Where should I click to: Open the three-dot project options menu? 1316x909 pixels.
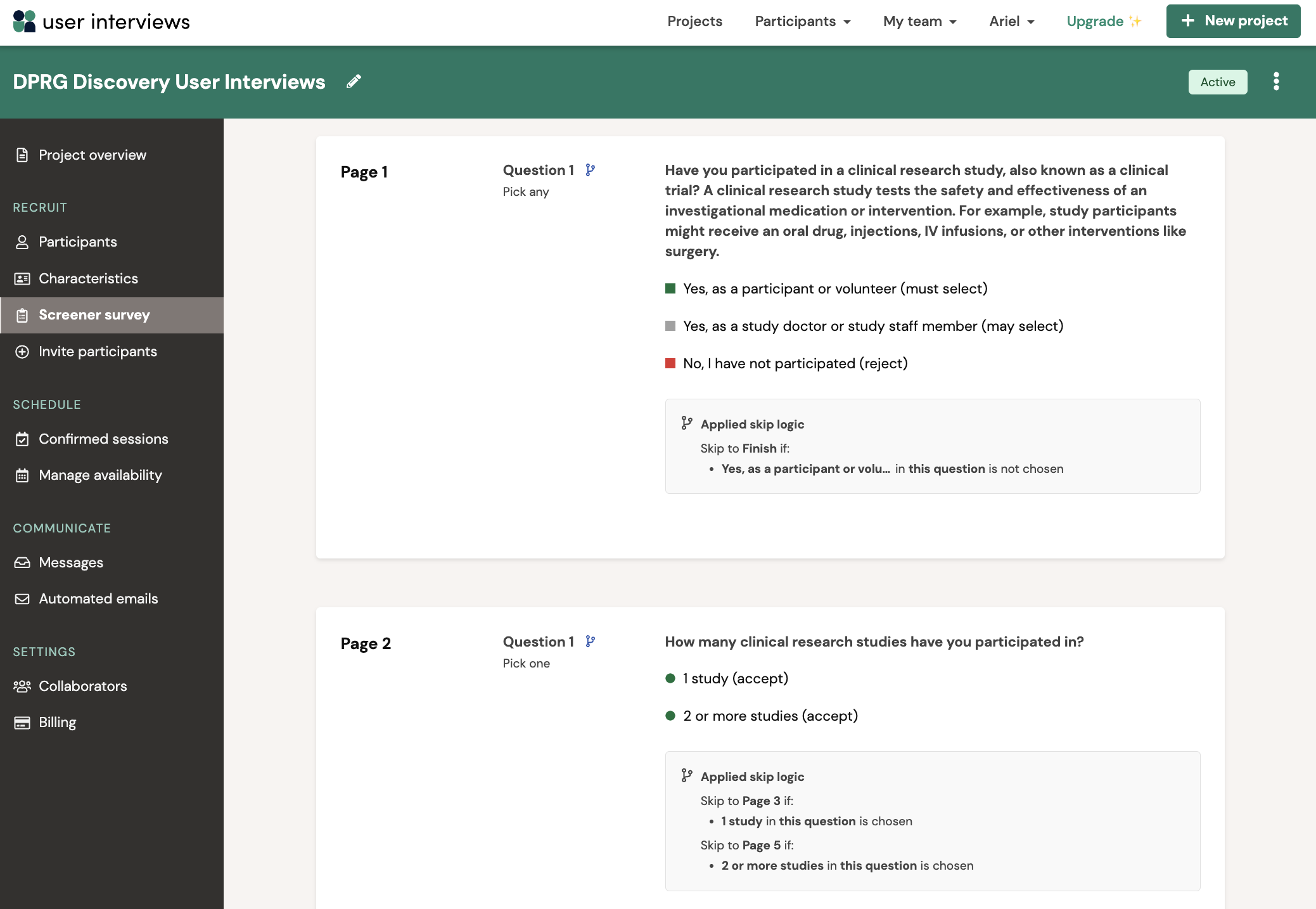point(1276,82)
